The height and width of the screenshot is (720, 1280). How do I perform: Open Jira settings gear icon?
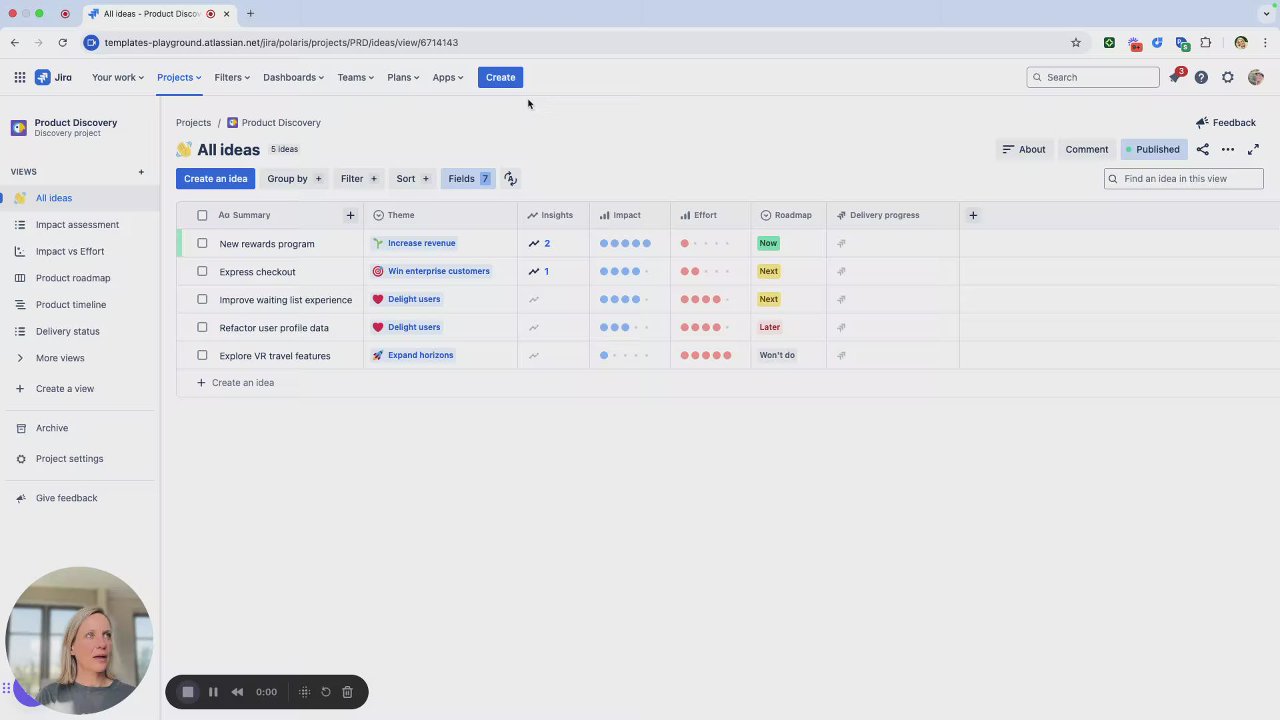(1228, 77)
